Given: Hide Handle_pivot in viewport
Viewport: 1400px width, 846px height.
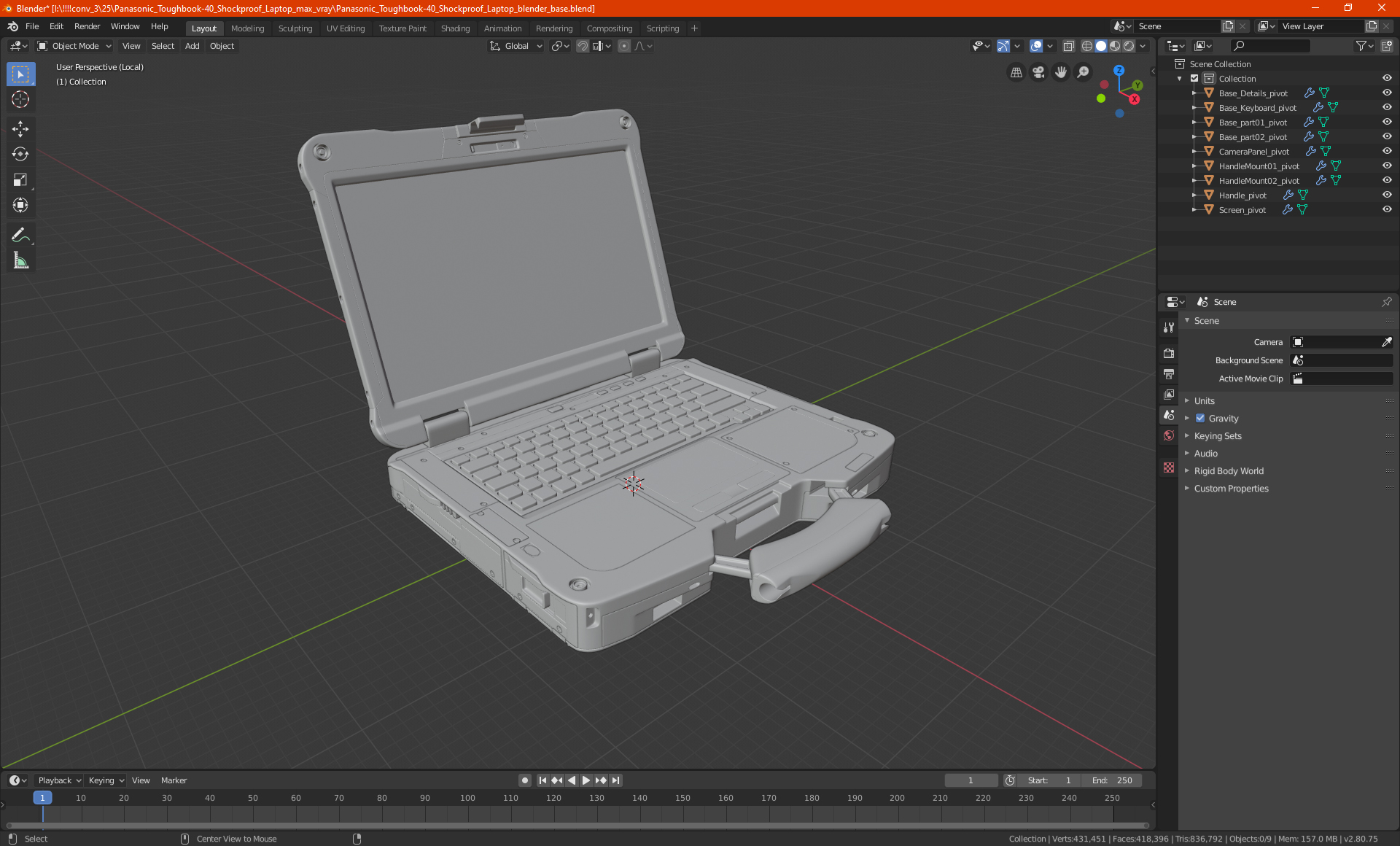Looking at the screenshot, I should 1387,195.
